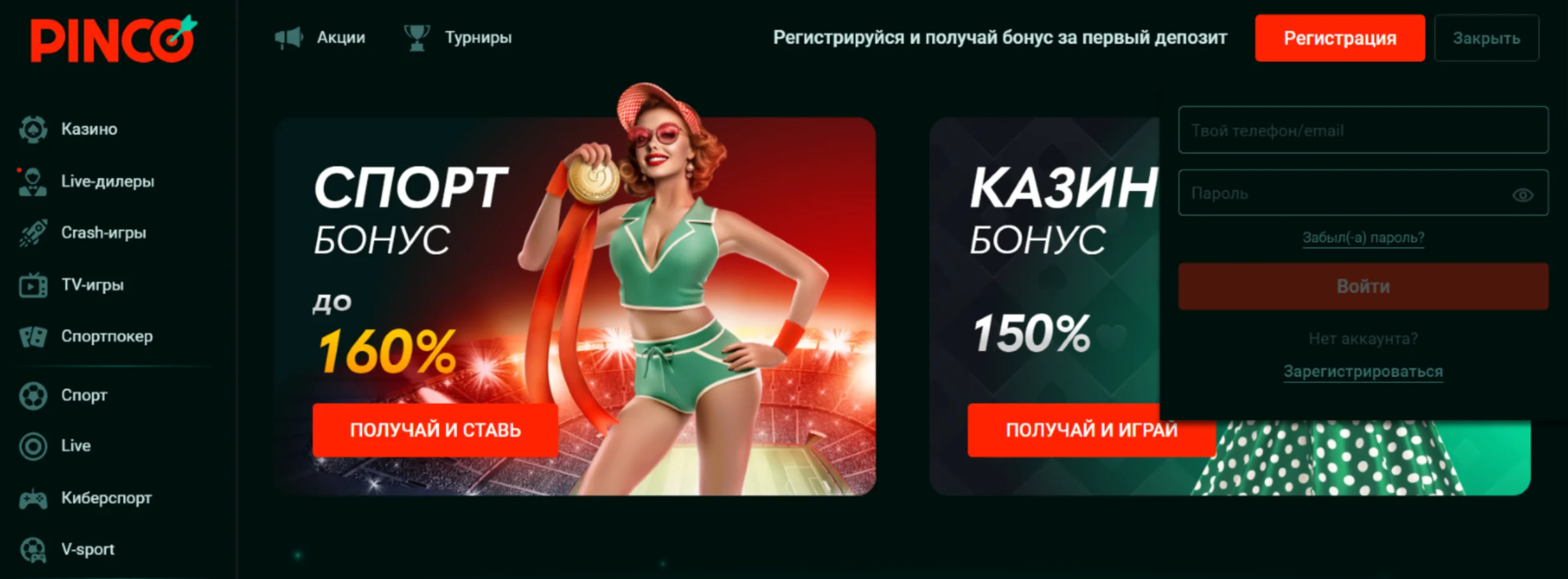The image size is (1568, 579).
Task: Select the Live-дилеры dealer icon
Action: (32, 181)
